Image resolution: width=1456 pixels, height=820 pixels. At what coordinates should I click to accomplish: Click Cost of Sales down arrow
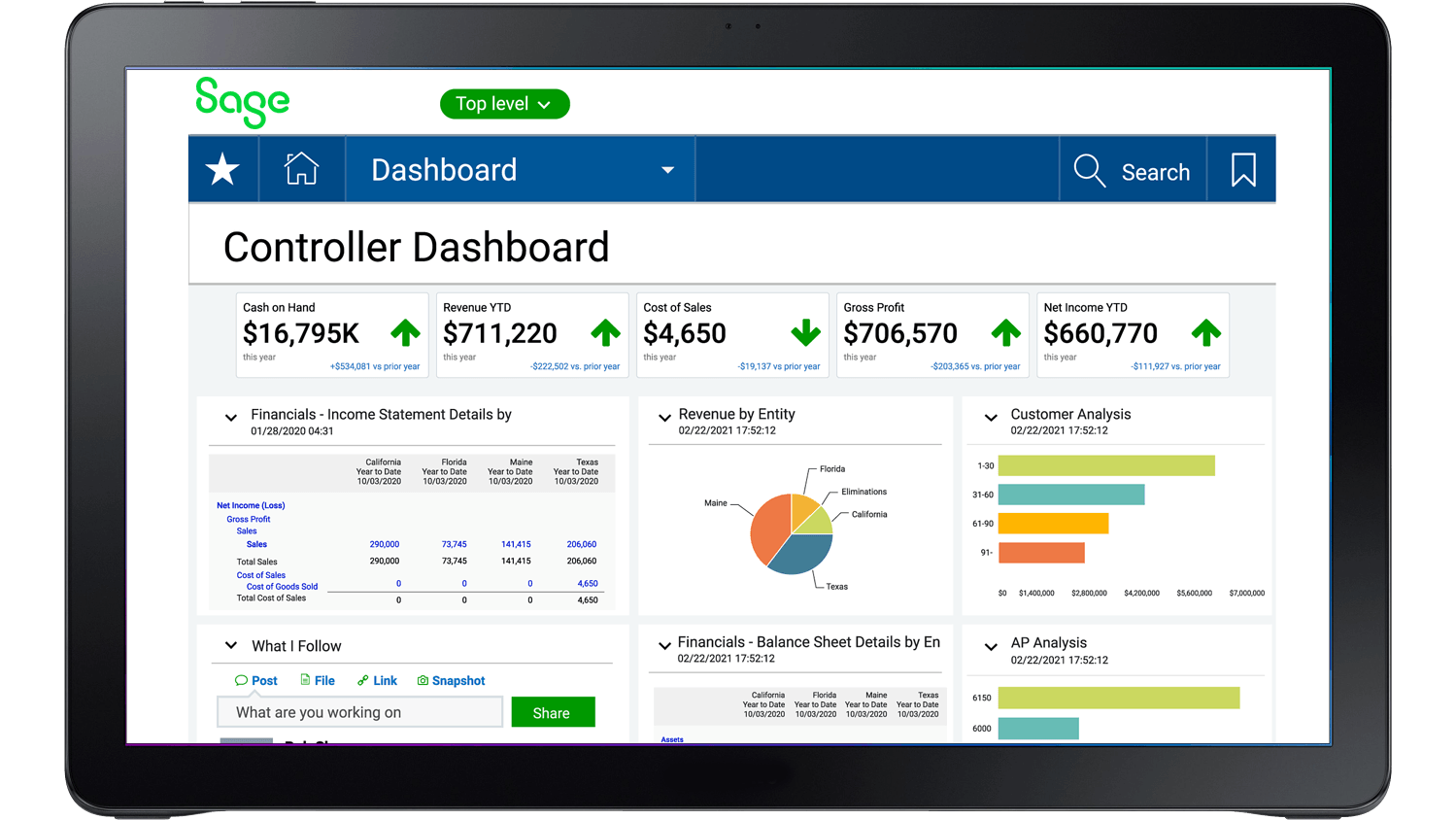805,333
